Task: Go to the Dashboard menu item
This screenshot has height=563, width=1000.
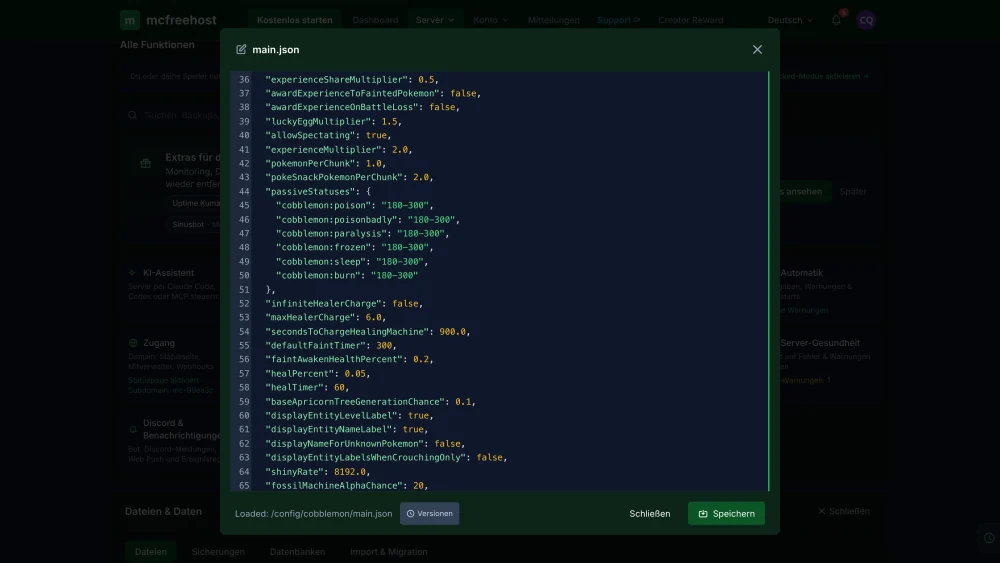Action: 375,20
